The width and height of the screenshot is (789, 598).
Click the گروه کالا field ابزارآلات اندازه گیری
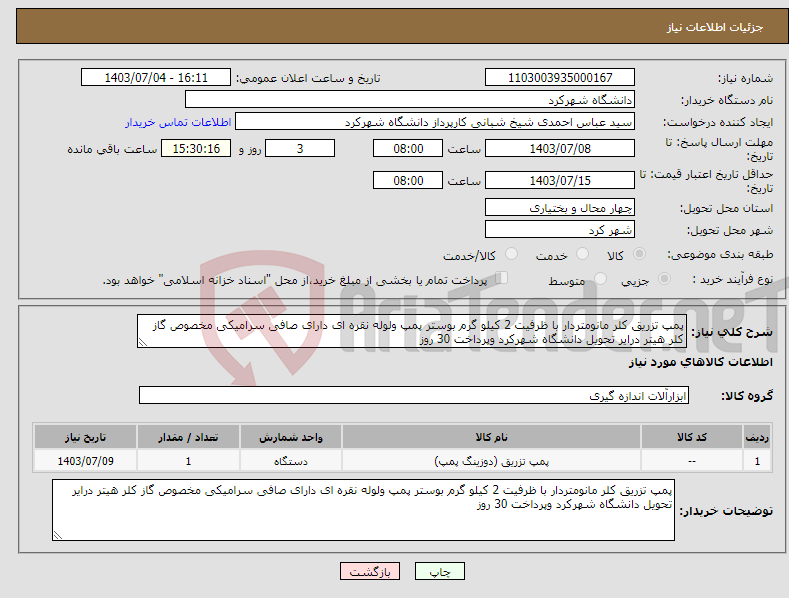click(x=414, y=396)
